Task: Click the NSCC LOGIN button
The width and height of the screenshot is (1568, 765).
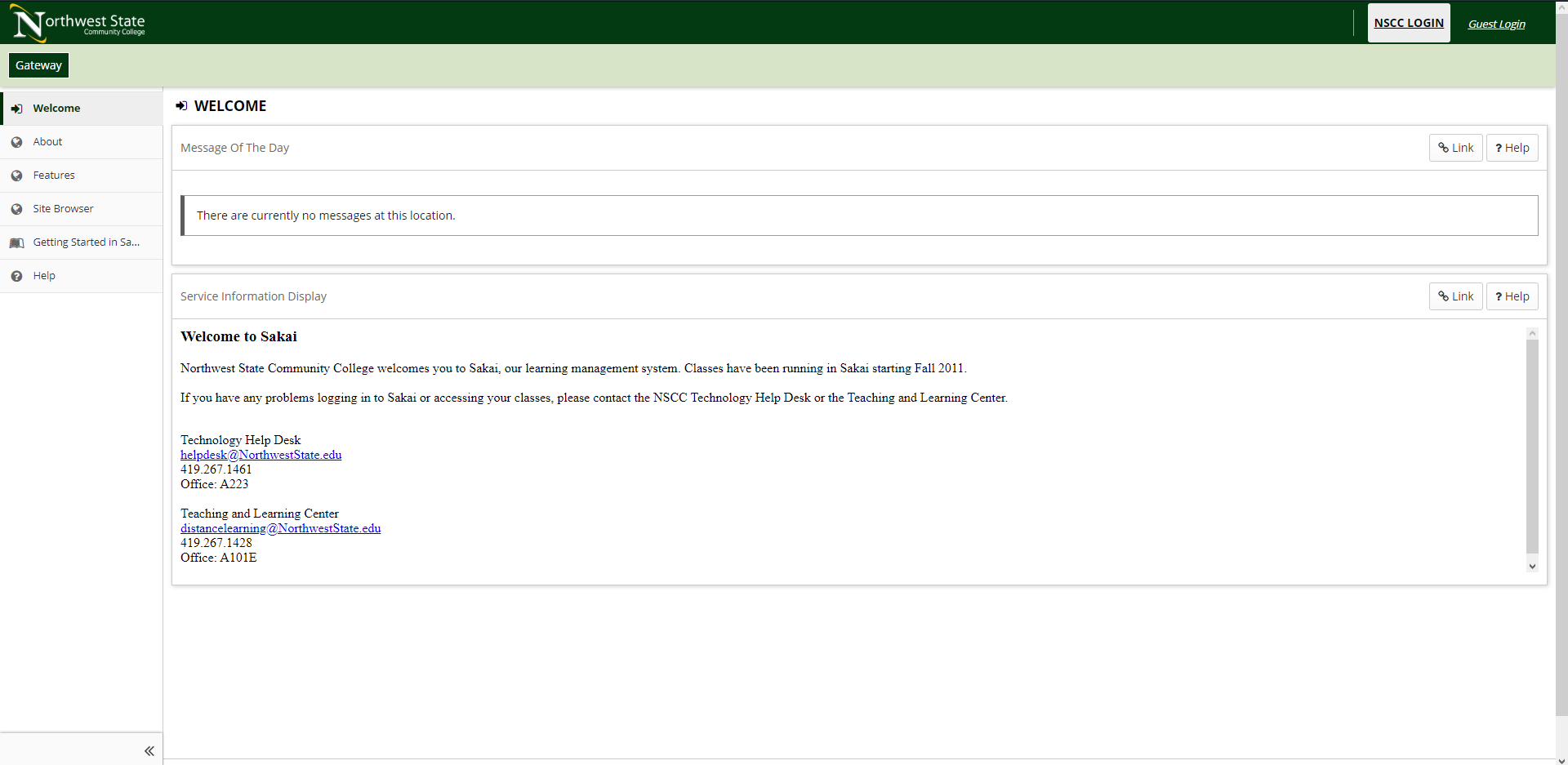Action: (1409, 23)
